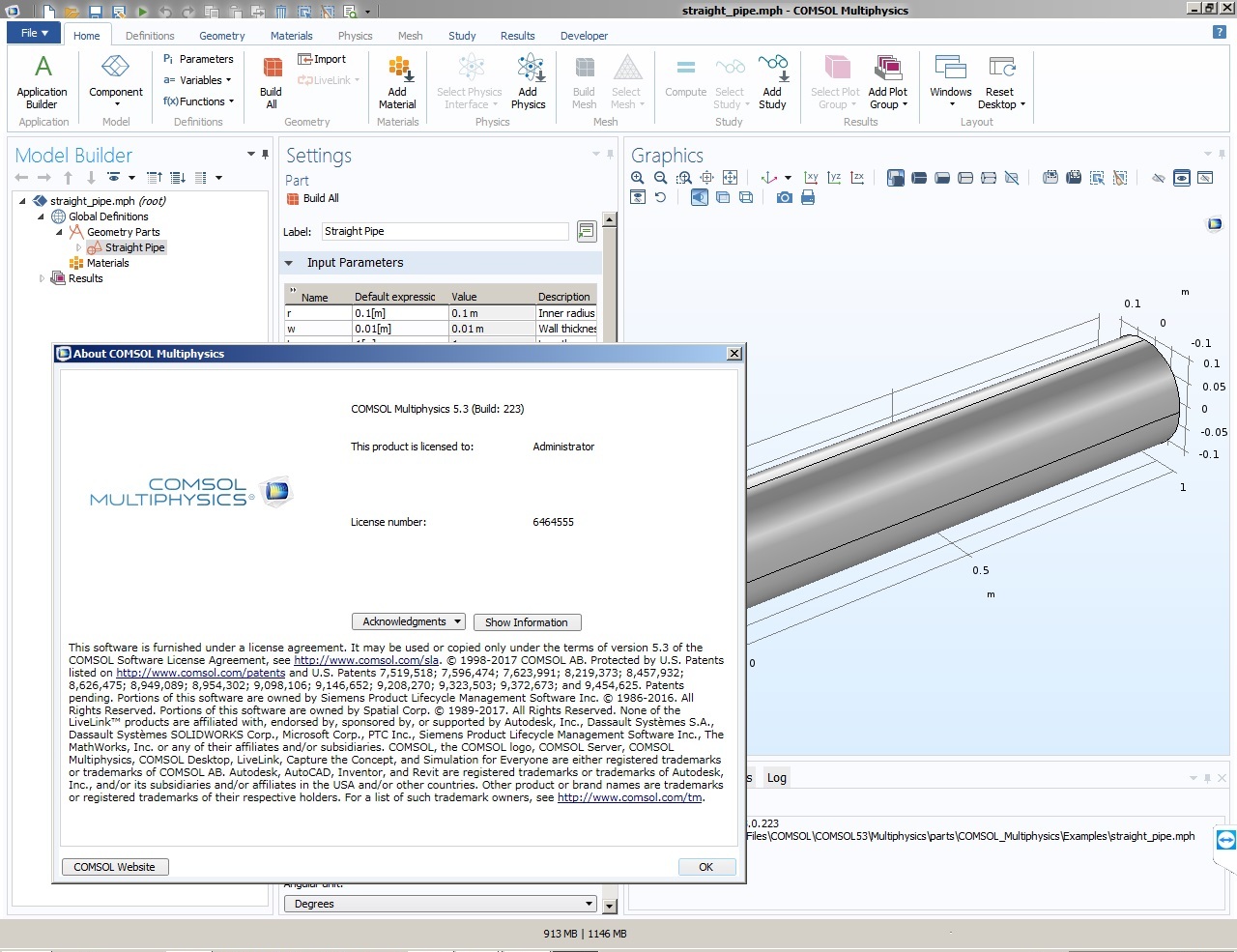Click label note icon beside Straight Pipe field

(x=586, y=231)
